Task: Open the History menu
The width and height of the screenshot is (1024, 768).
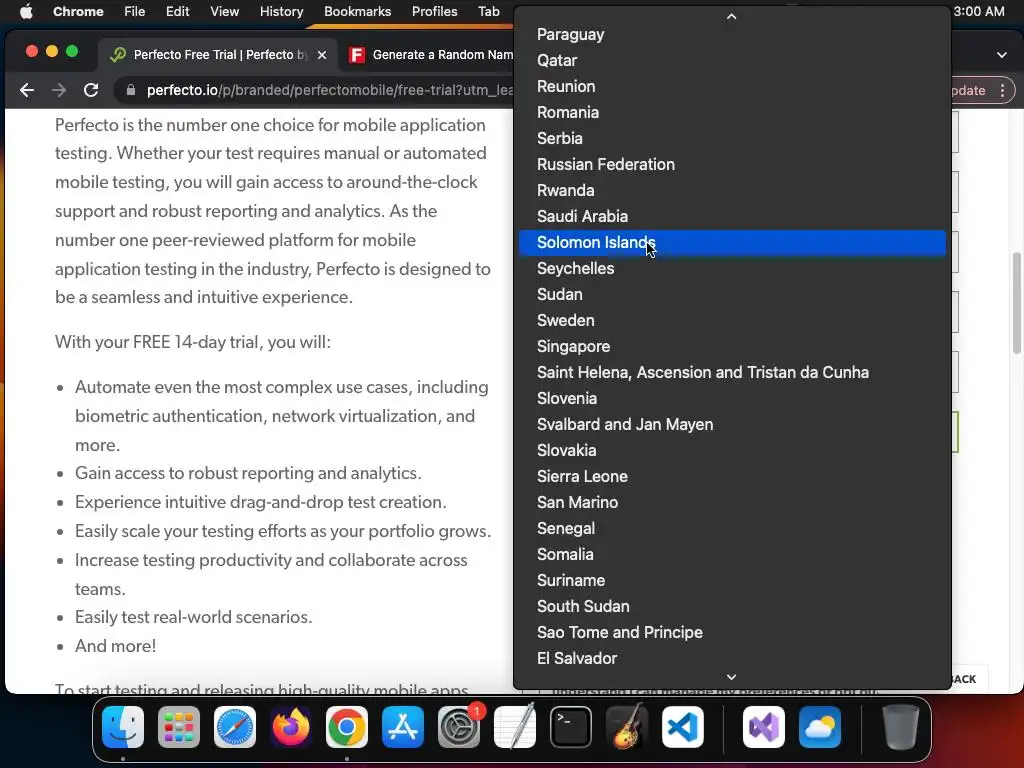Action: pyautogui.click(x=281, y=11)
